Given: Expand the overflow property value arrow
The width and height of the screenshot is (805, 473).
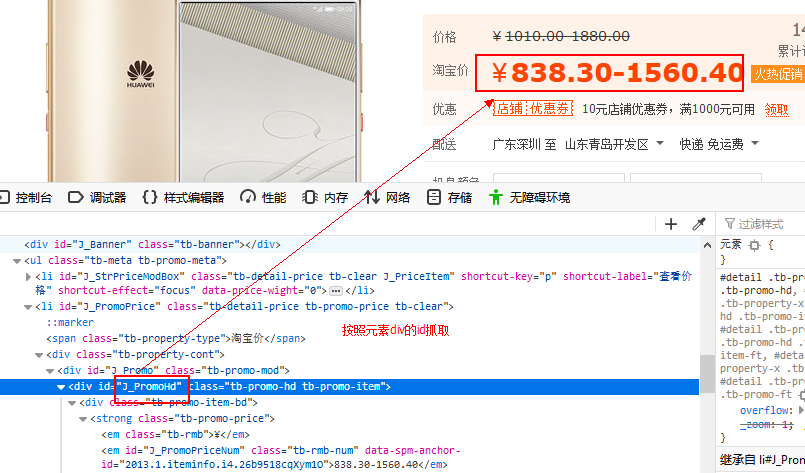Looking at the screenshot, I should tap(801, 410).
